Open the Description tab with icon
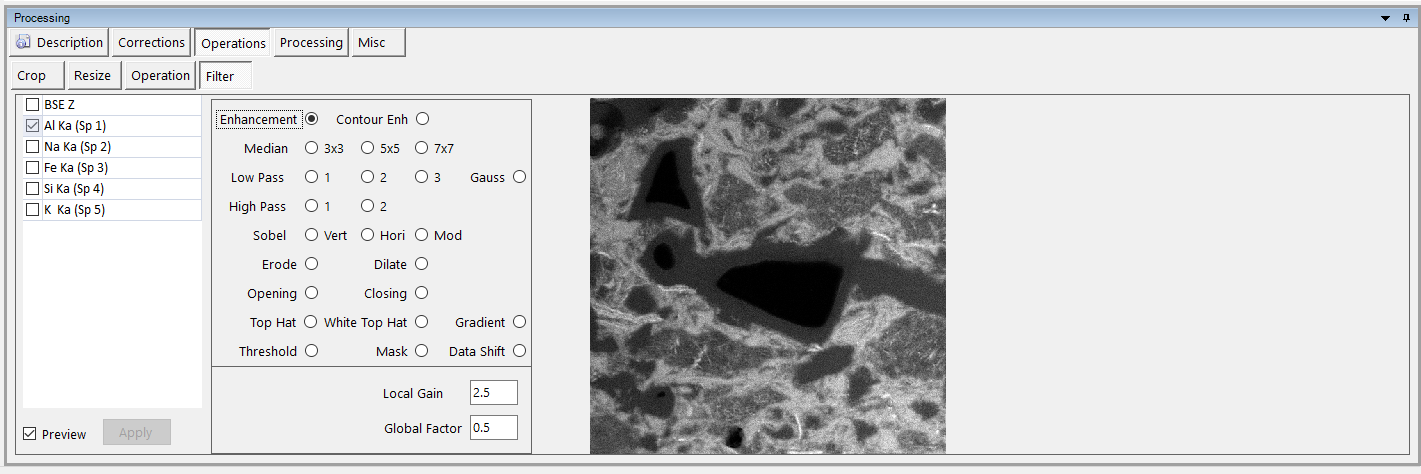The height and width of the screenshot is (474, 1421). click(x=60, y=43)
